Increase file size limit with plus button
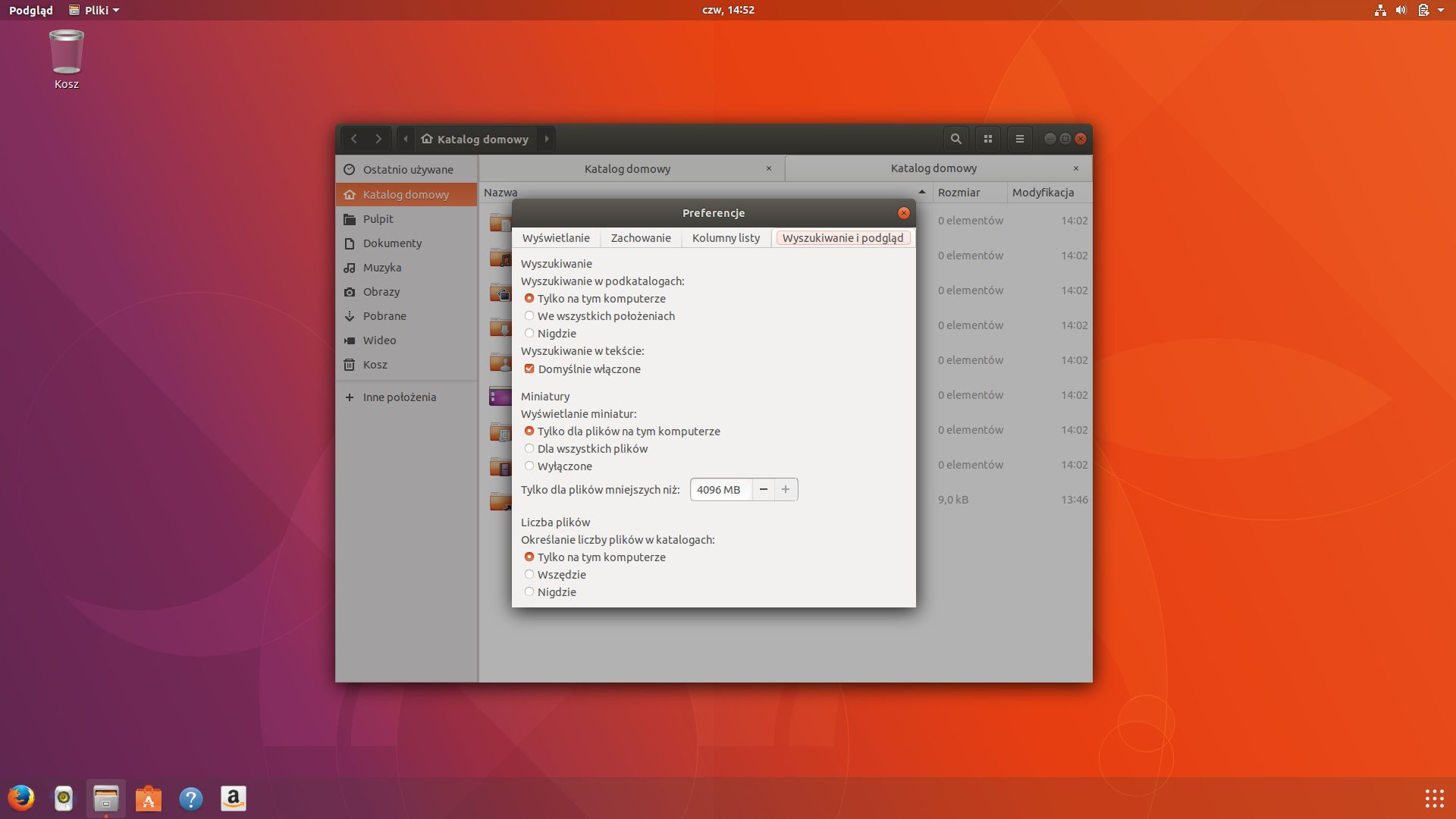Screen dimensions: 1456x819 pyautogui.click(x=786, y=490)
